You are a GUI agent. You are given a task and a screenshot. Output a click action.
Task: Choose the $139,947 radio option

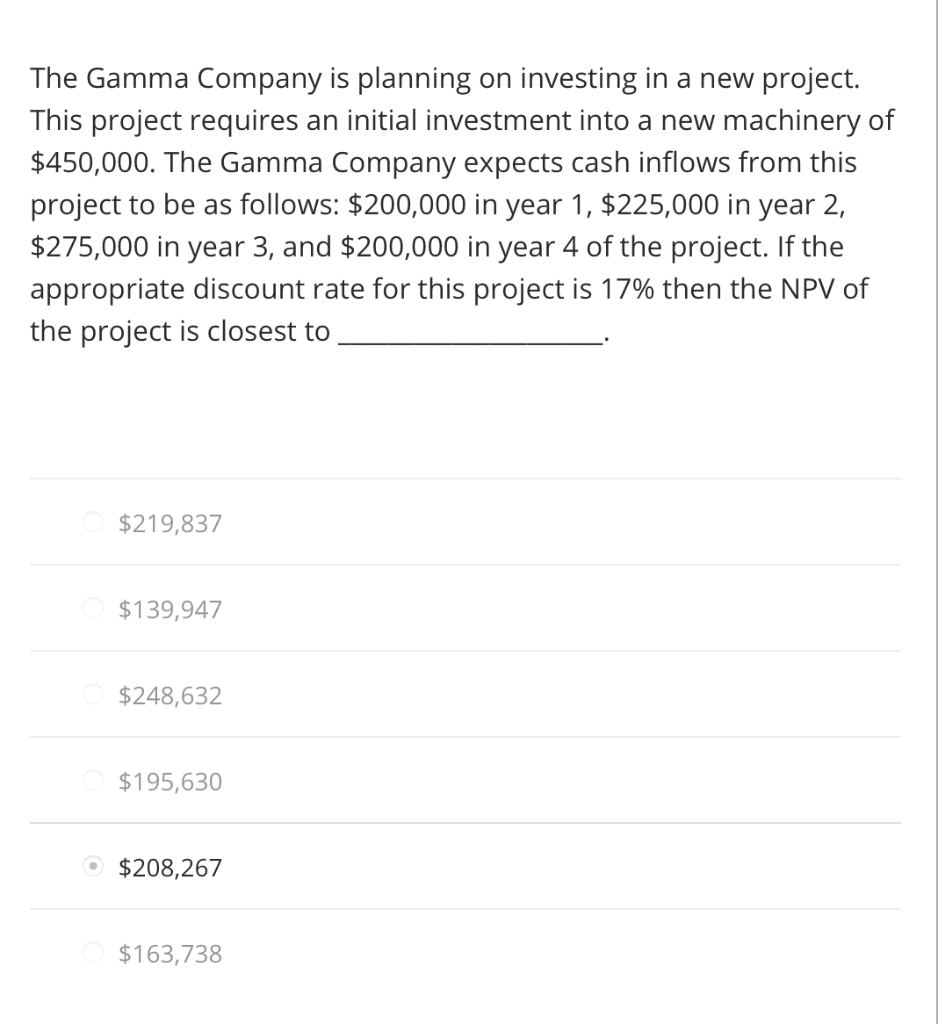coord(93,608)
